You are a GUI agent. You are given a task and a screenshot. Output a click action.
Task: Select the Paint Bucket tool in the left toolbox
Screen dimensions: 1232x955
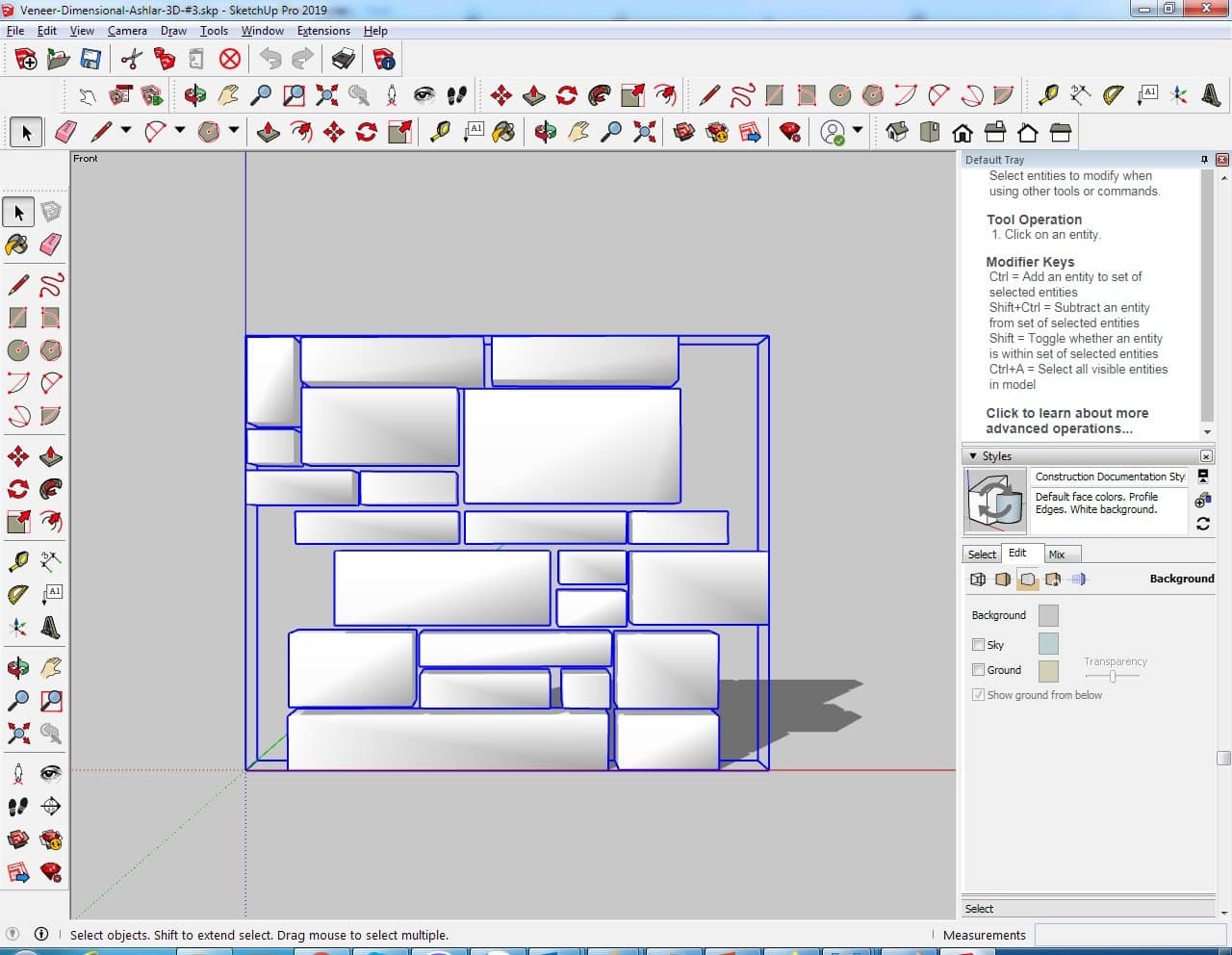[x=17, y=245]
